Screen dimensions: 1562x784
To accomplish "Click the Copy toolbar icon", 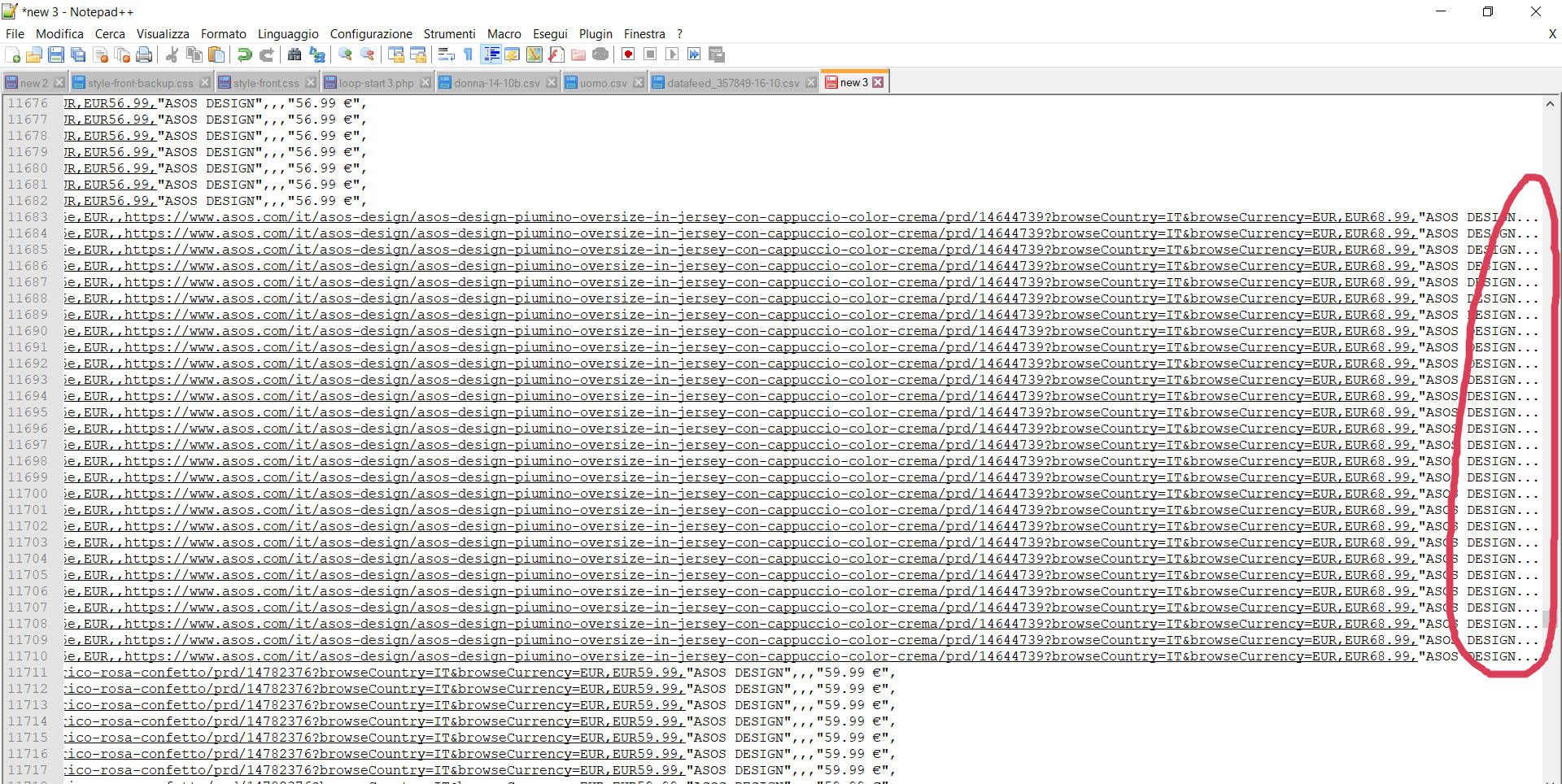I will (x=194, y=54).
